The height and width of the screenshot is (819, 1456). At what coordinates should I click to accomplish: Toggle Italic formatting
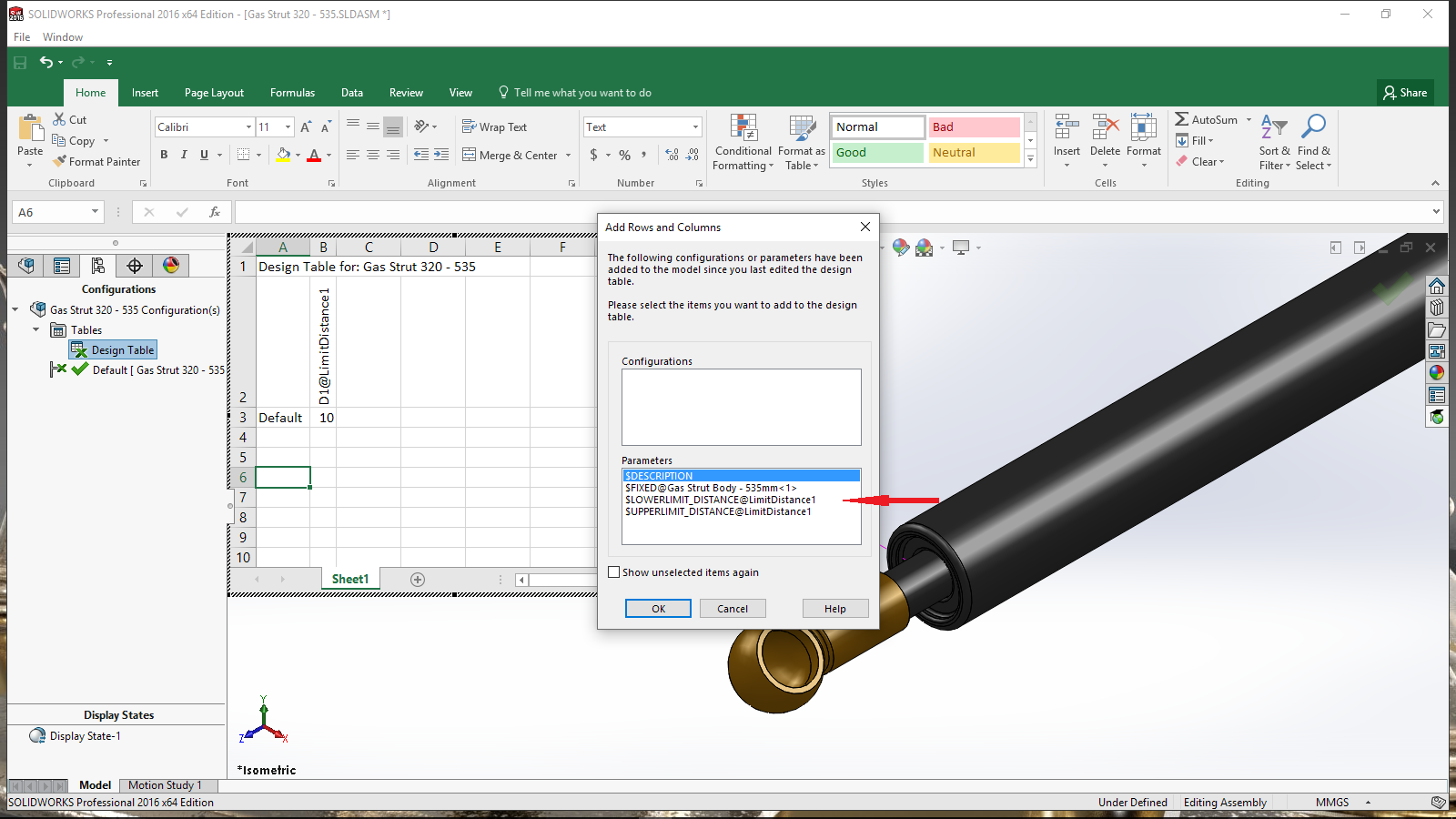184,155
